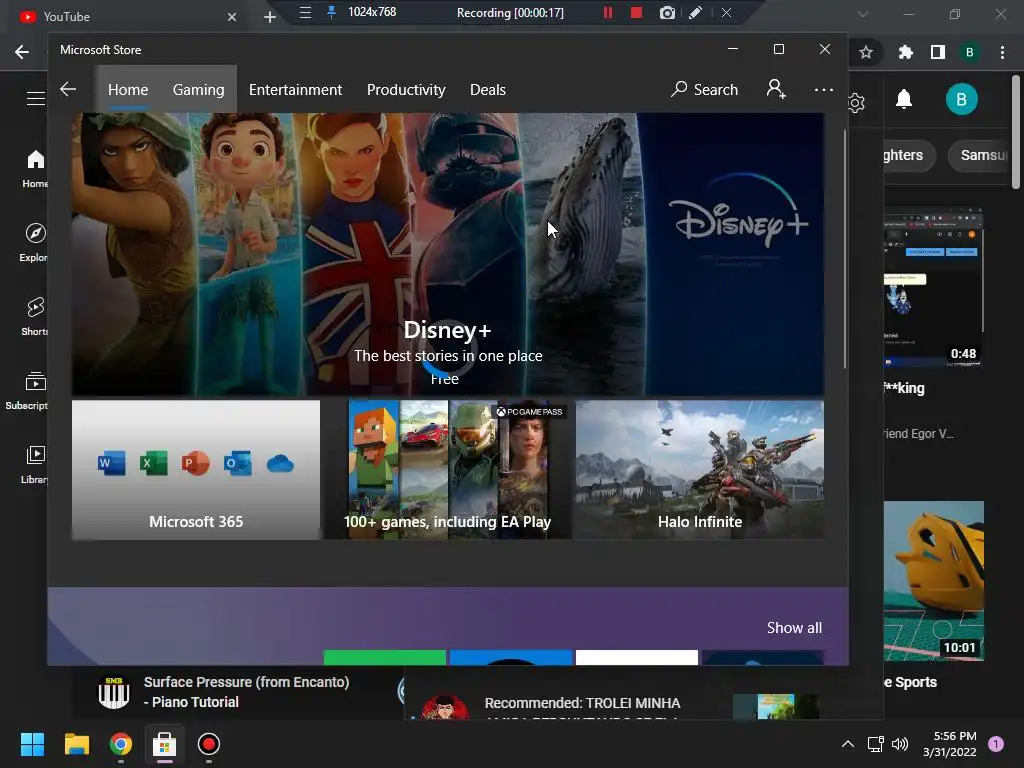This screenshot has height=768, width=1024.
Task: Open YouTube account avatar B
Action: [x=961, y=99]
